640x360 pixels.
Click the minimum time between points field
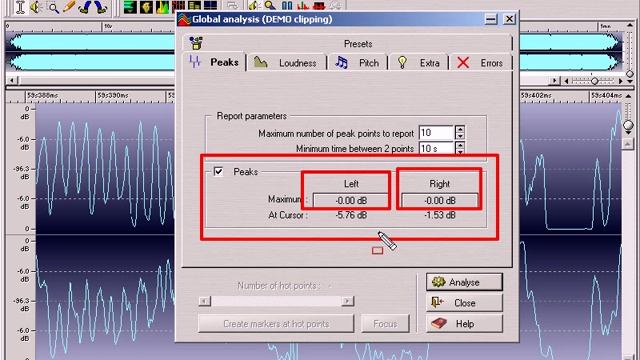coord(436,148)
